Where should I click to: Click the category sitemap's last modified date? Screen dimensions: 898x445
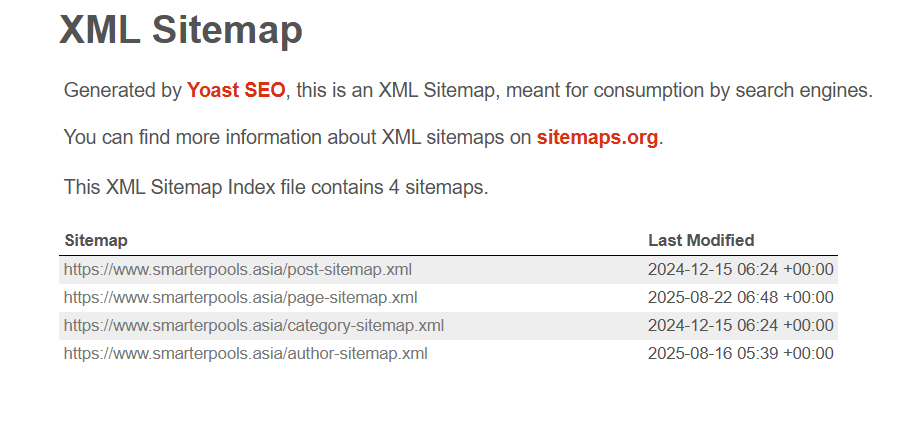pos(740,325)
